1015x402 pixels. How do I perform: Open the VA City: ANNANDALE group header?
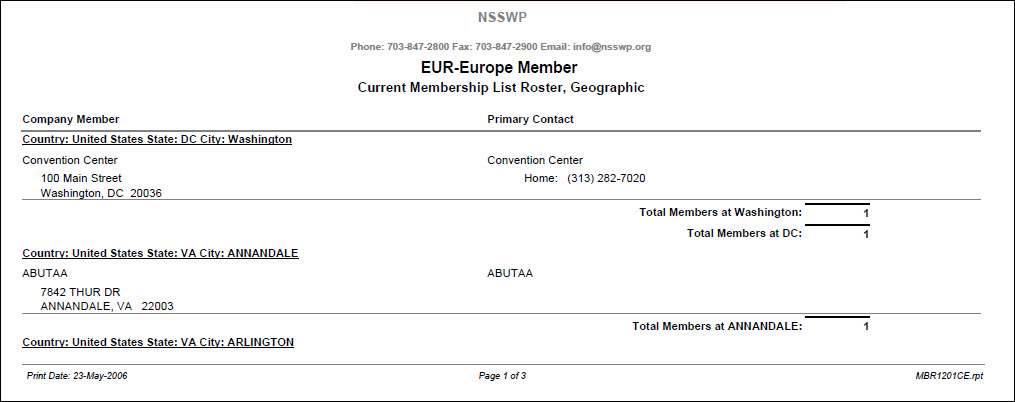coord(160,254)
